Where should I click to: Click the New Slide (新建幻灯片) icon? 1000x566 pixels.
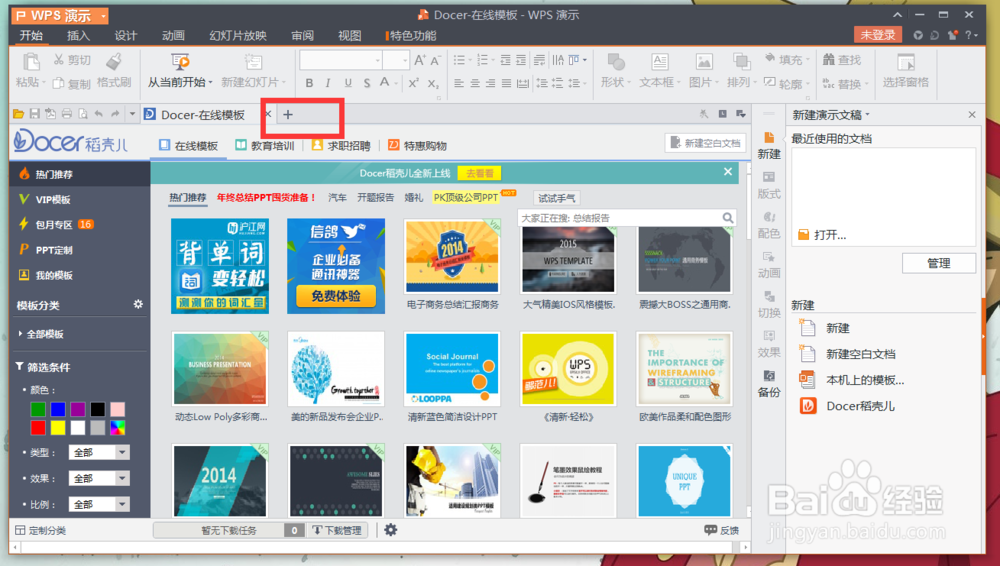pyautogui.click(x=253, y=62)
